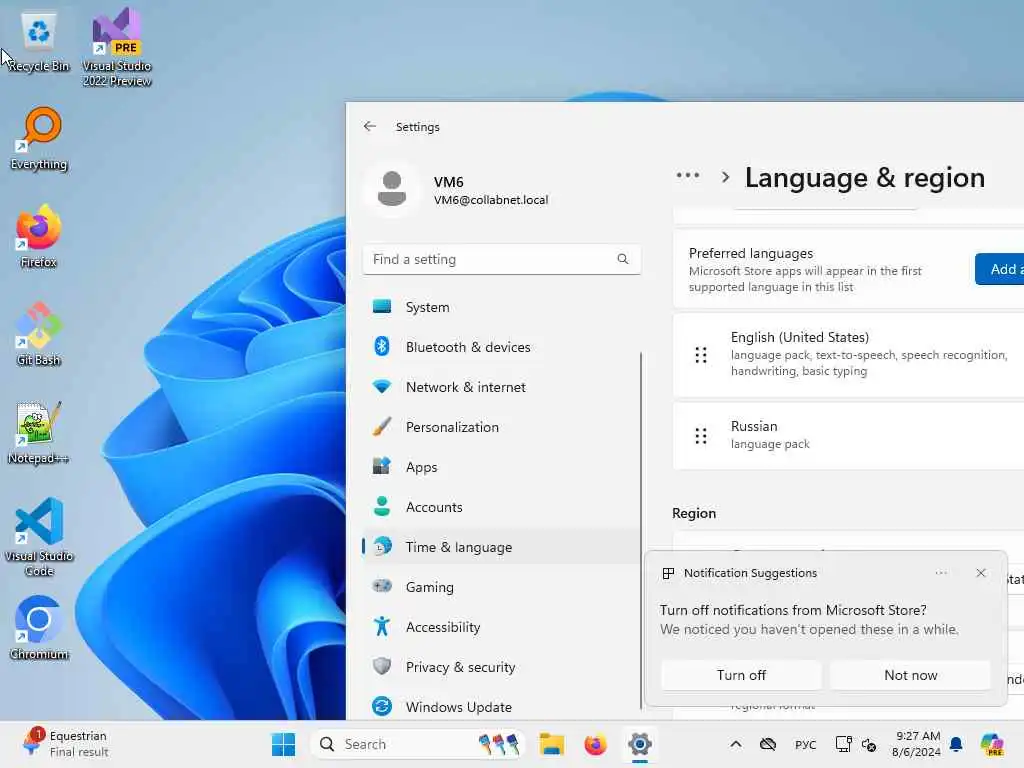Click the muted volume tray icon
This screenshot has width=1024, height=768.
click(869, 744)
